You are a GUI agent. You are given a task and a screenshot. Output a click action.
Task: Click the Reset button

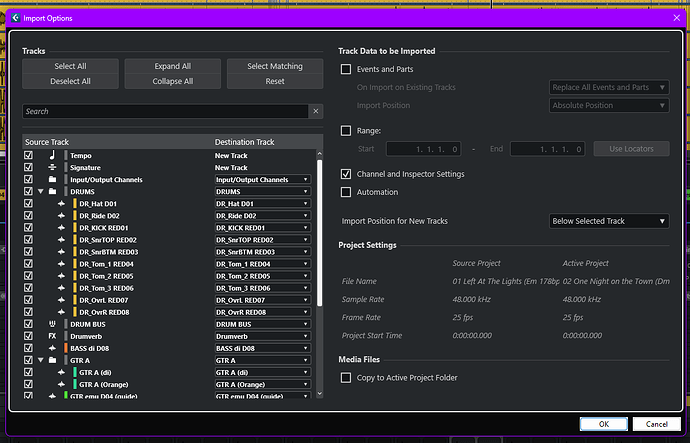point(275,81)
